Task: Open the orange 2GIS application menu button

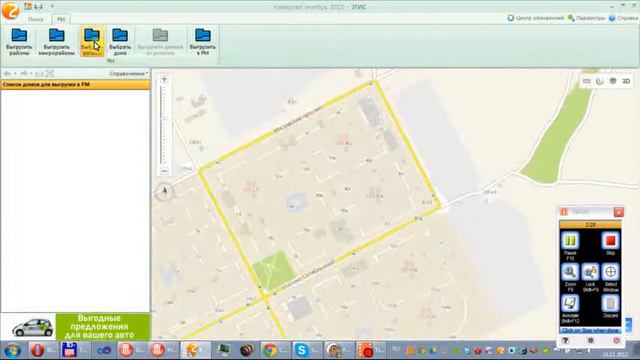Action: click(x=11, y=11)
